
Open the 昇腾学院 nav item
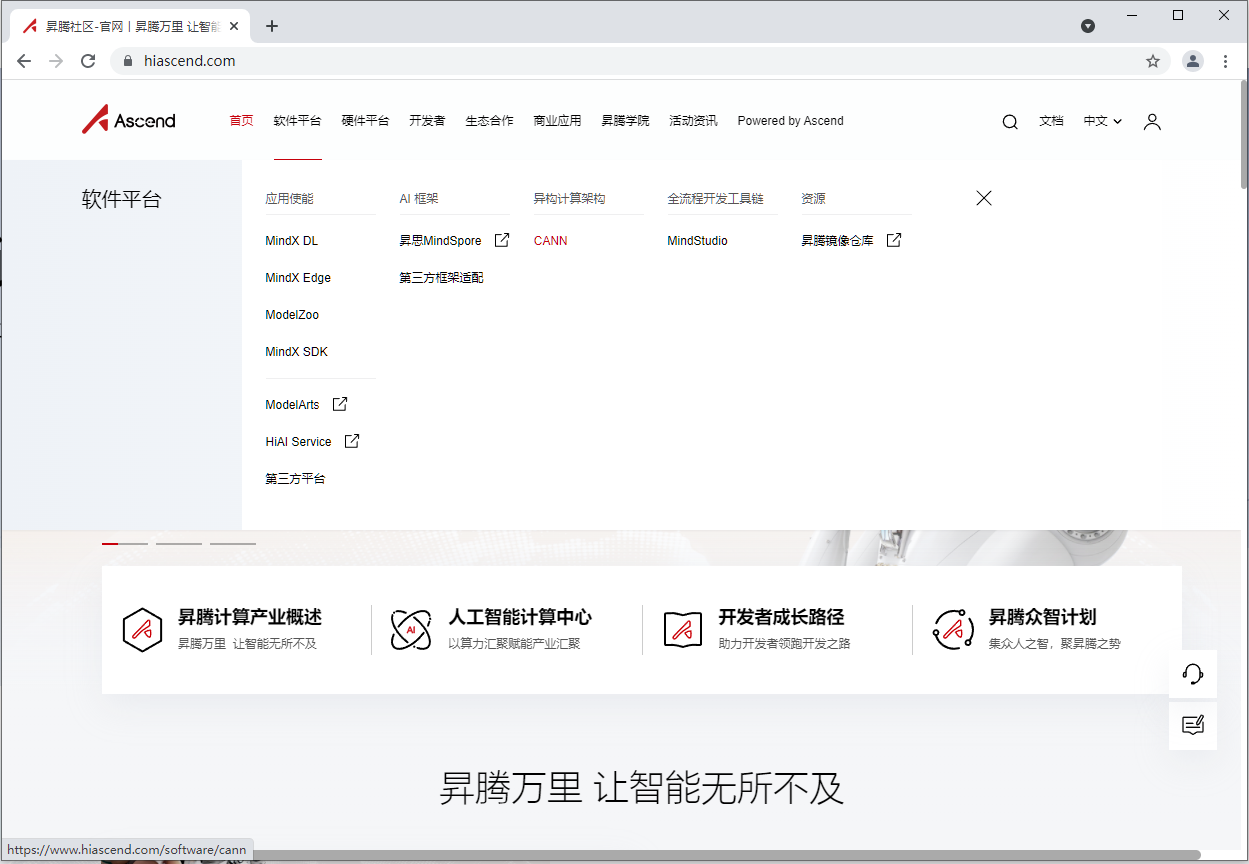pyautogui.click(x=625, y=121)
